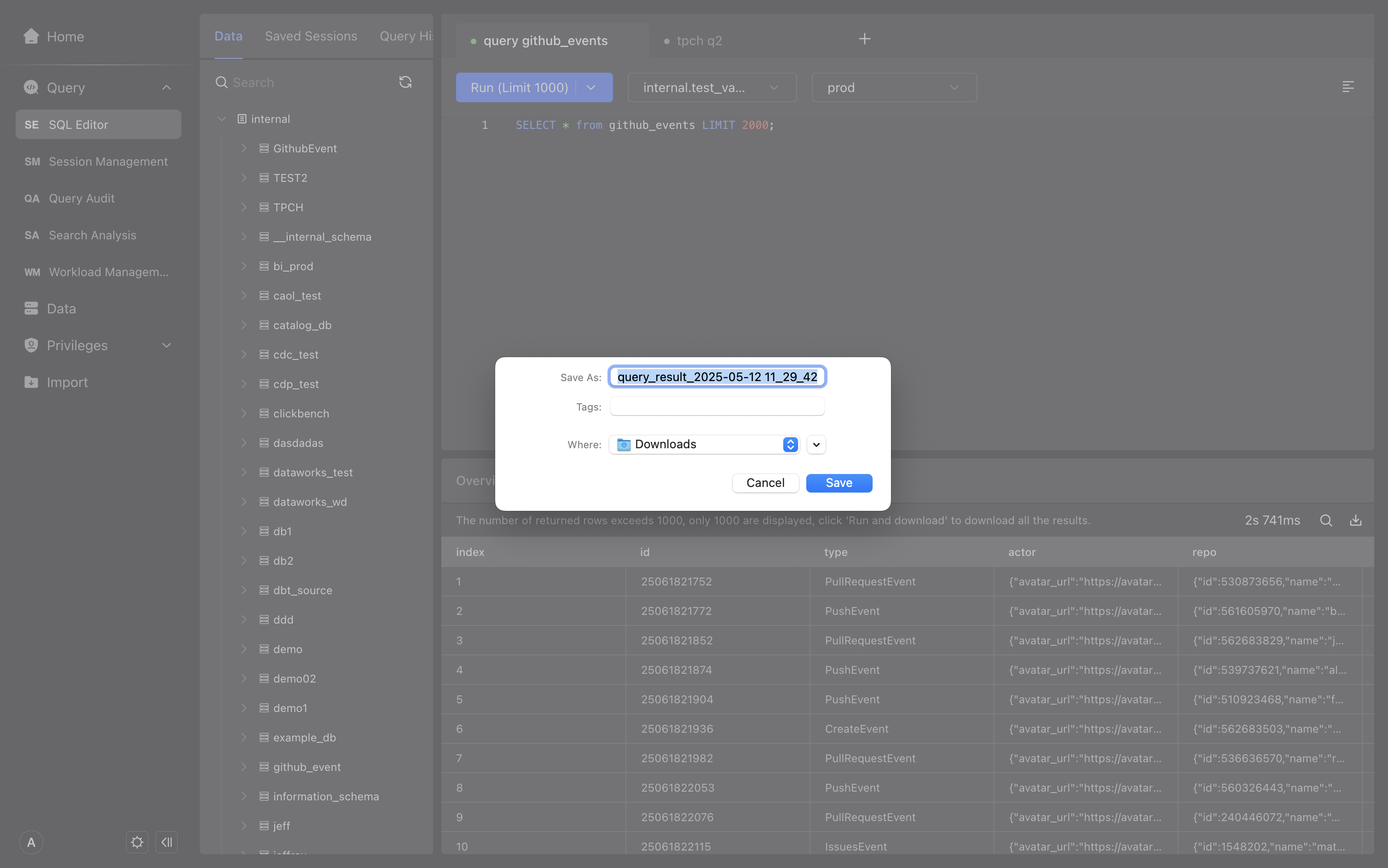
Task: Click the bi_prod database icon
Action: 264,266
